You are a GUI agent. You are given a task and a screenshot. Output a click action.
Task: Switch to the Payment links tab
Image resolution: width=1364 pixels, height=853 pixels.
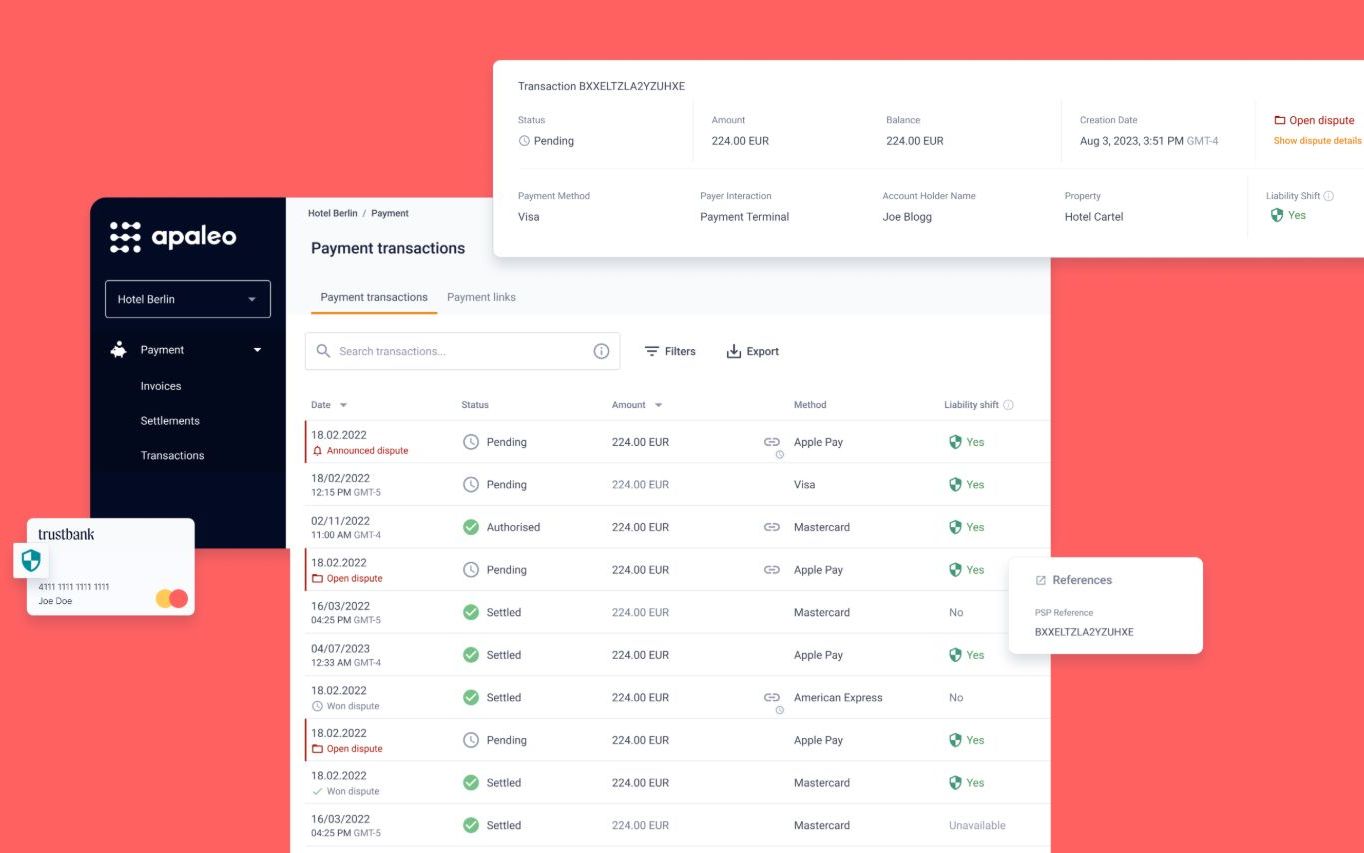[481, 297]
